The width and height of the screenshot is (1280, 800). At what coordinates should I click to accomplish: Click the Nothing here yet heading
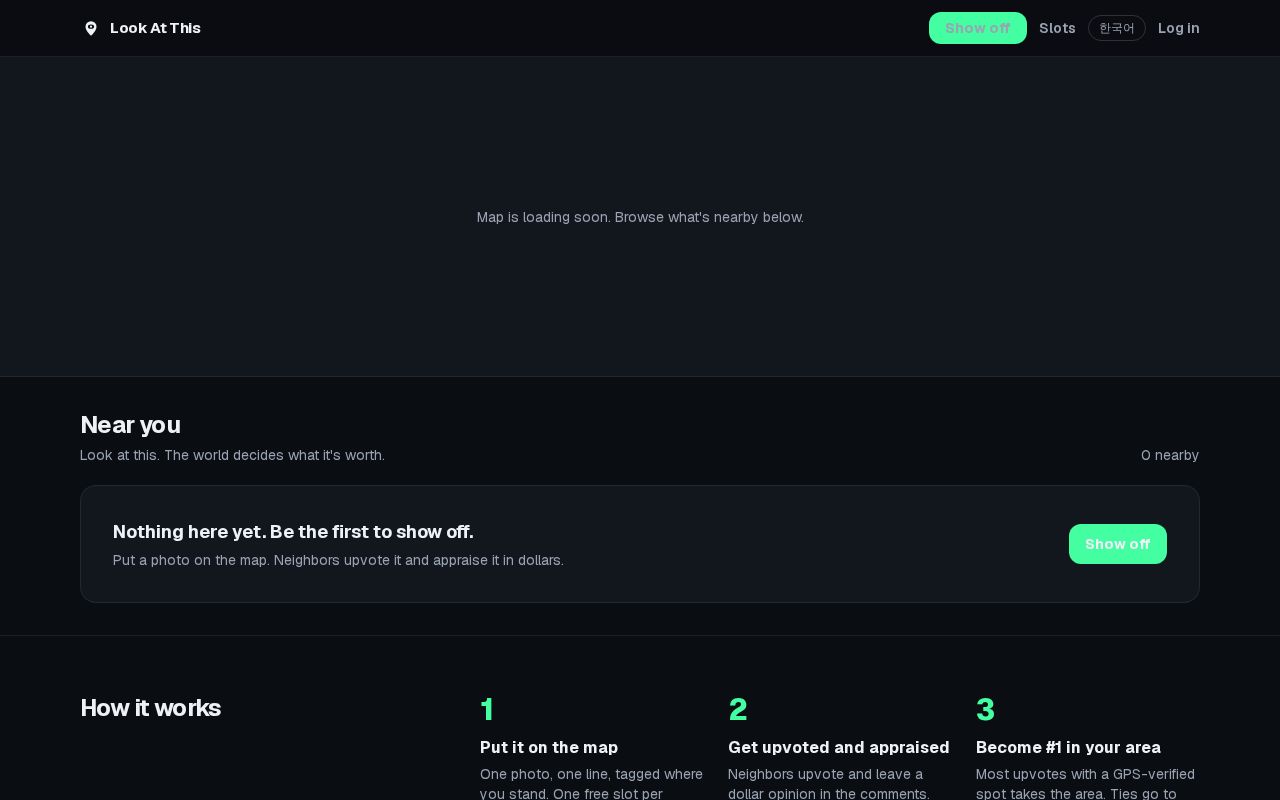(293, 531)
